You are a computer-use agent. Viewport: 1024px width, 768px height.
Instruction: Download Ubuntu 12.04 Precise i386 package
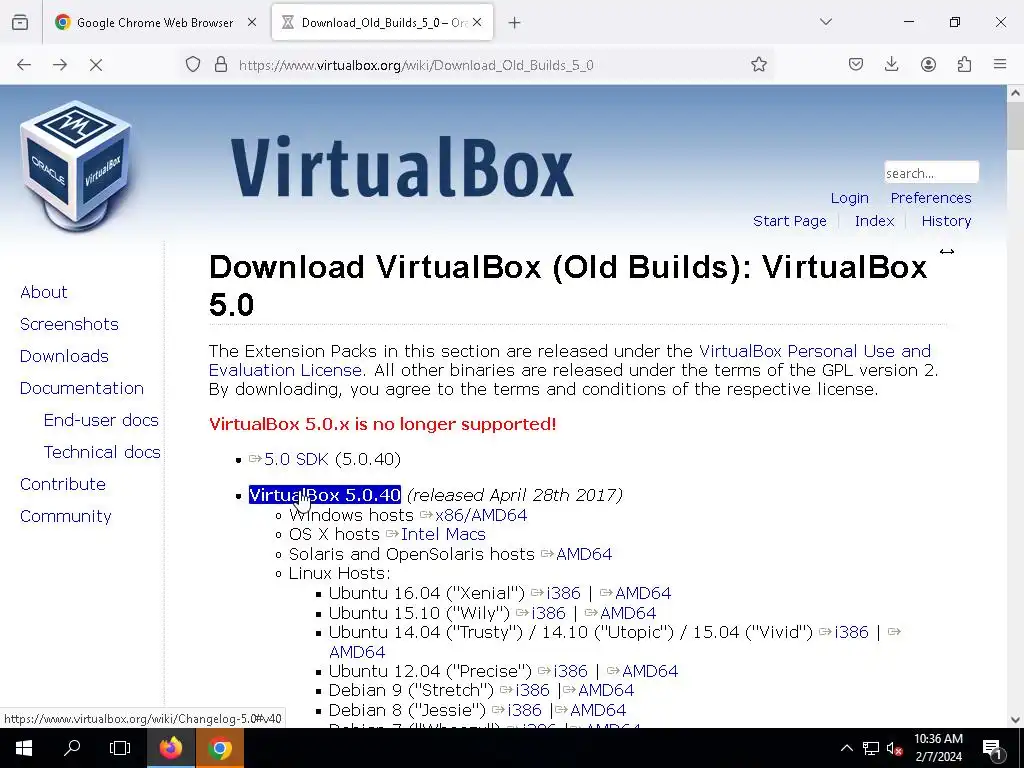pos(570,671)
